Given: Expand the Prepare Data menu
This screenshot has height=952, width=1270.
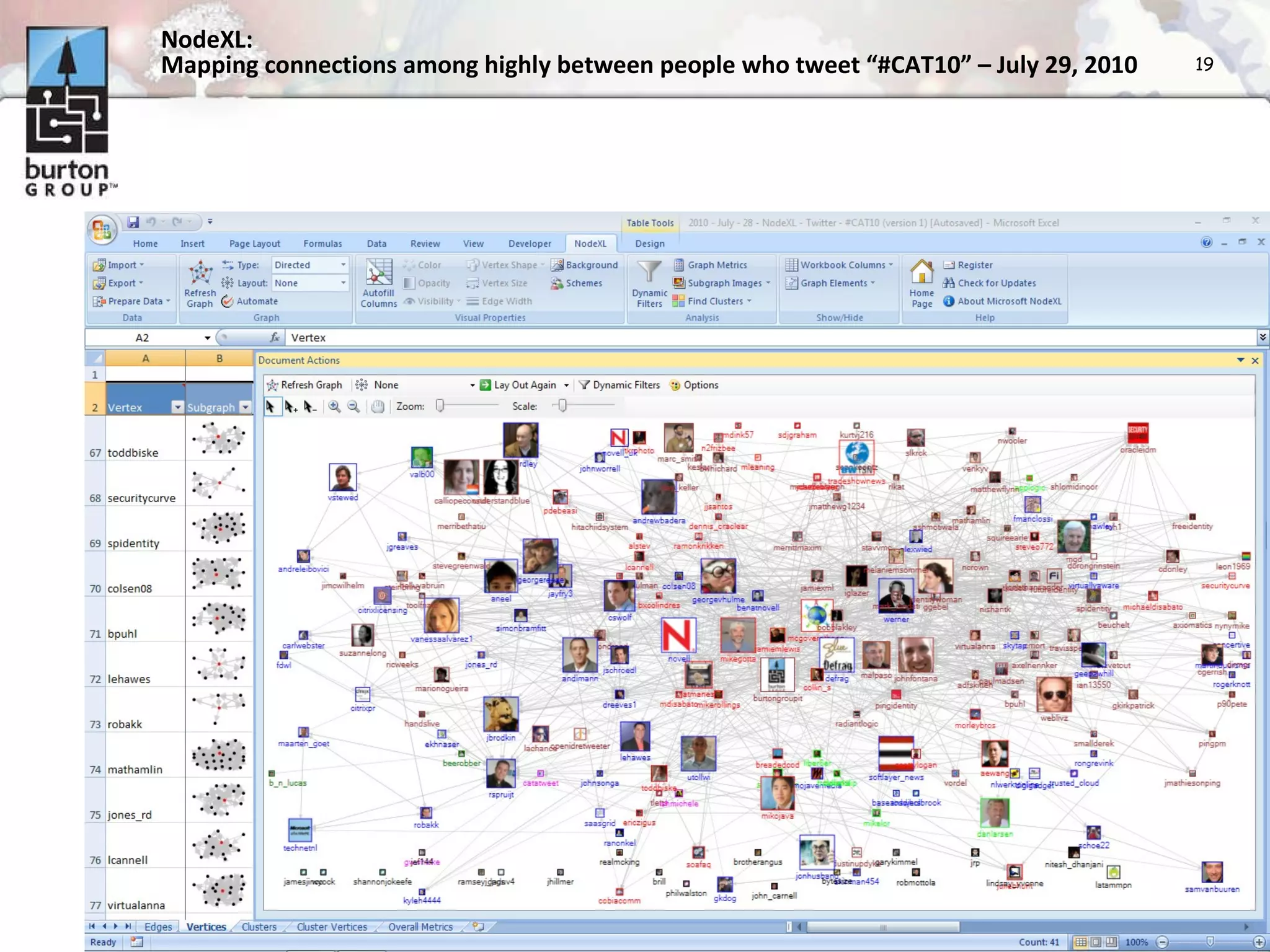Looking at the screenshot, I should [131, 301].
